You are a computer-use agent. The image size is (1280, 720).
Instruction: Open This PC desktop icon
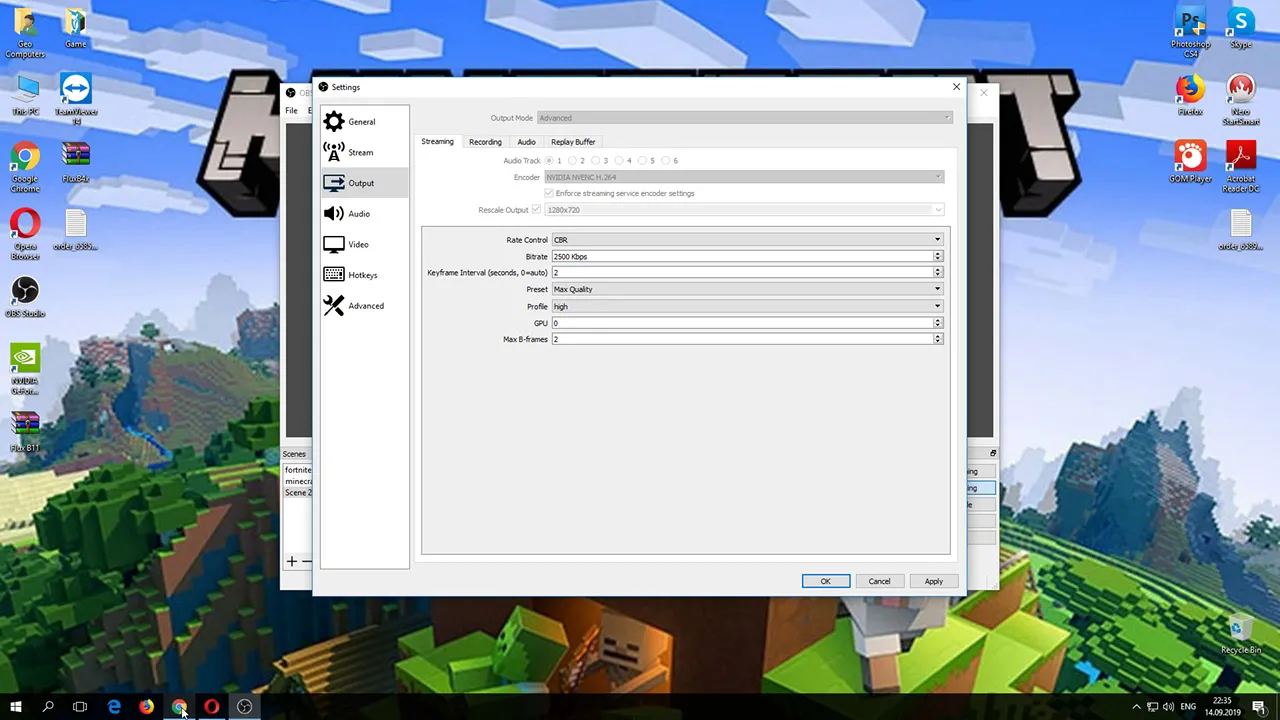click(25, 95)
